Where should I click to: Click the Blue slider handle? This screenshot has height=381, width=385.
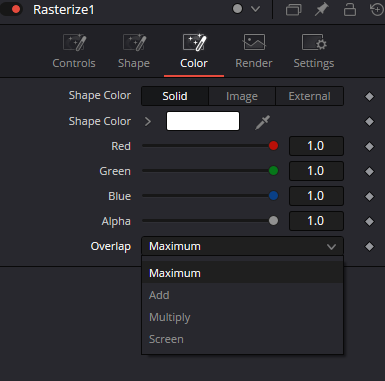273,196
